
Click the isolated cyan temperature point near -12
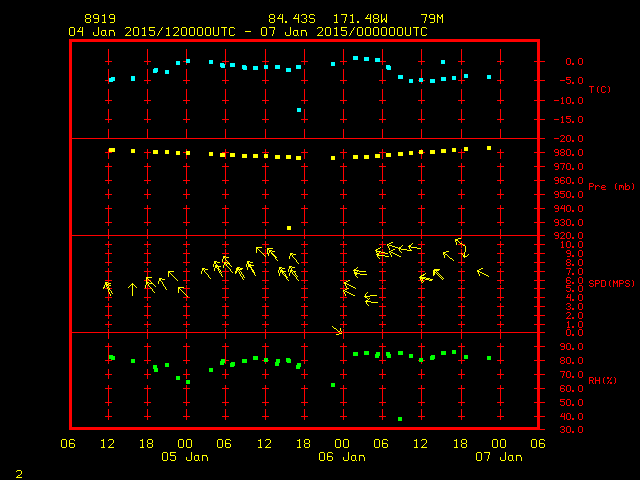299,110
